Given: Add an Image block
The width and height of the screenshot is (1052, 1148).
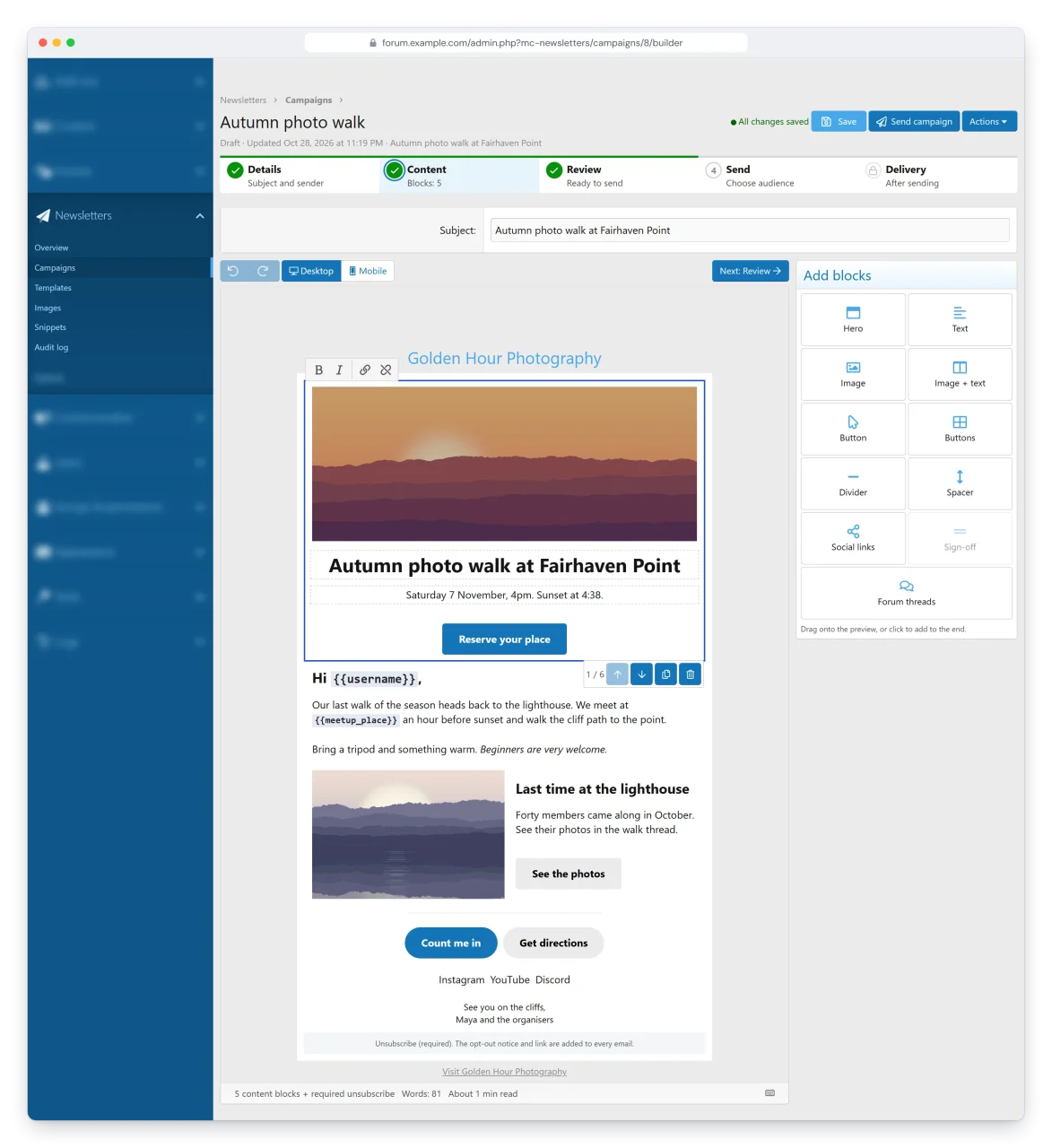Looking at the screenshot, I should [853, 374].
